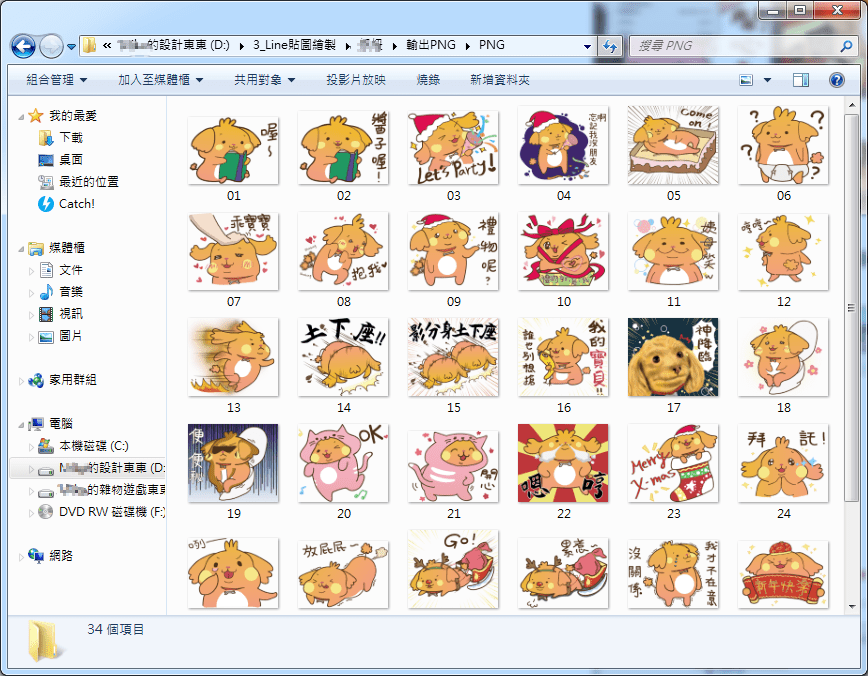Select thumbnail 10 ribbon-wrapped dog
This screenshot has width=868, height=676.
[x=563, y=251]
